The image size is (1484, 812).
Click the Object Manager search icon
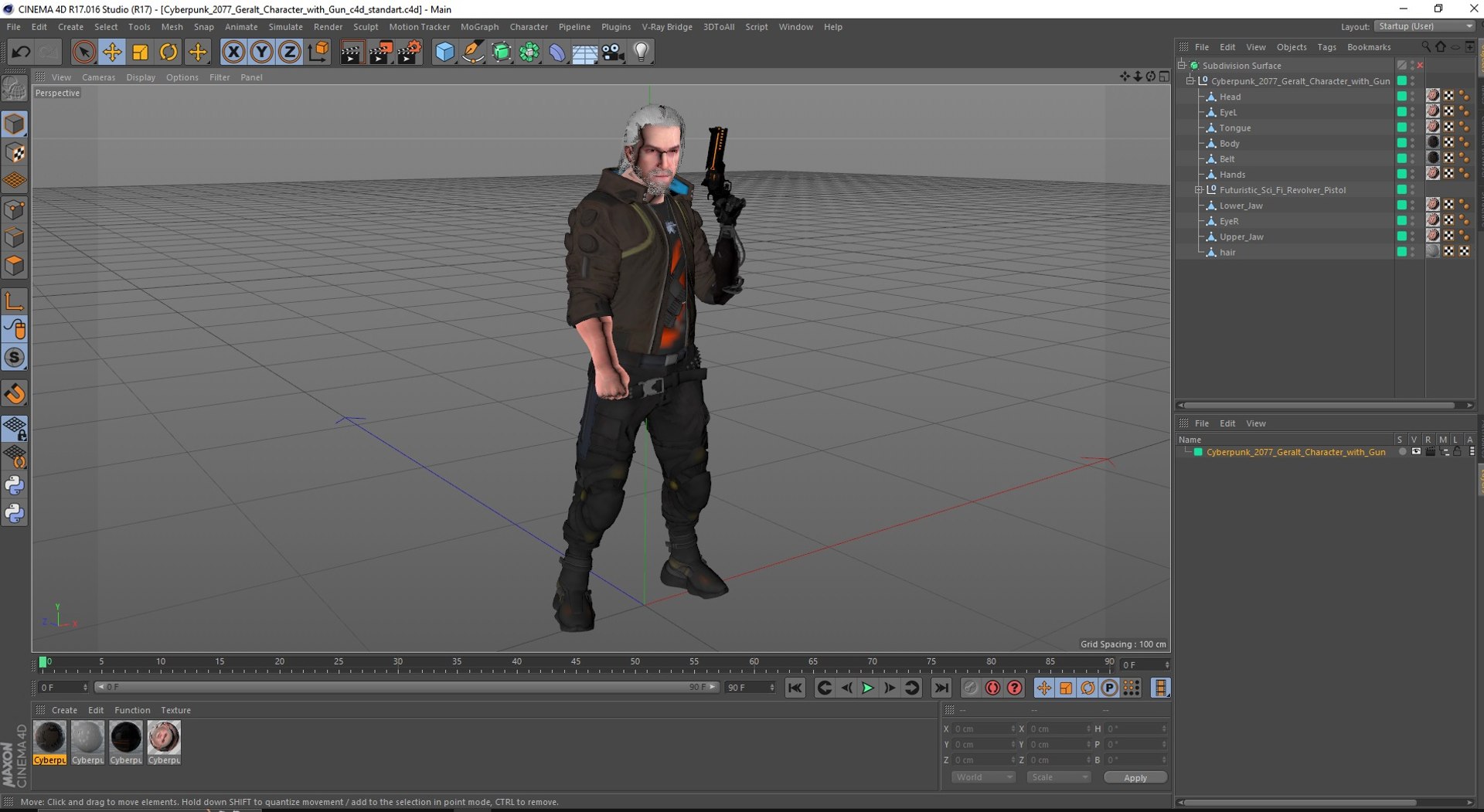(x=1426, y=47)
